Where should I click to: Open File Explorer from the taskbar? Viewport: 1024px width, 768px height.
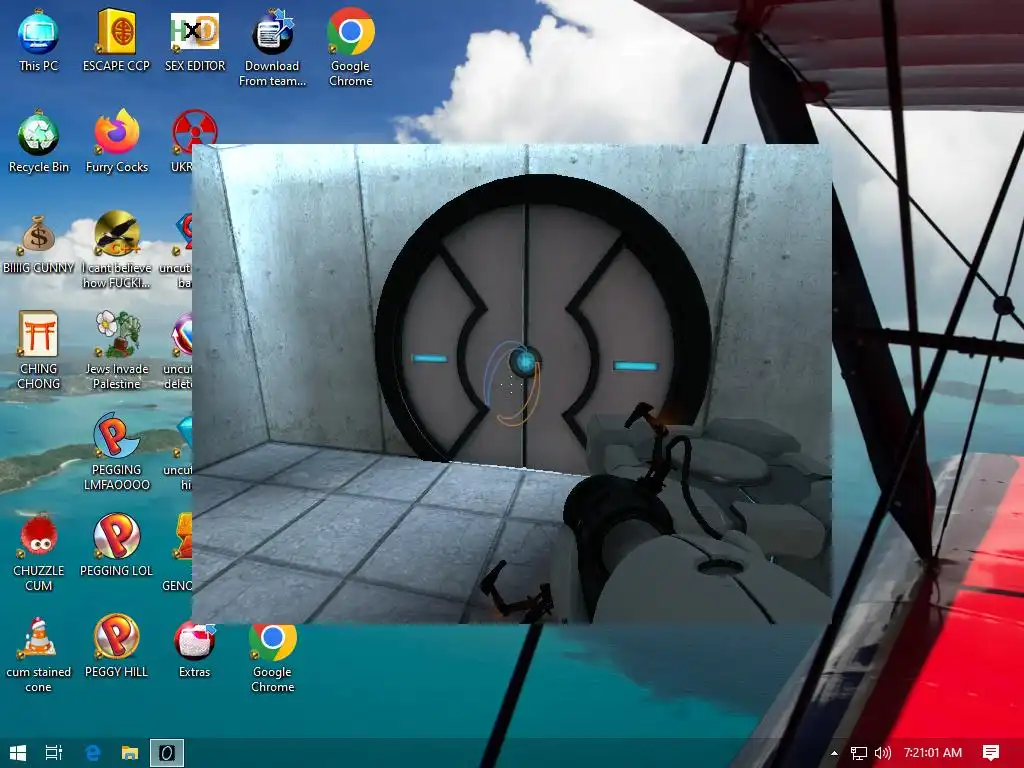pos(130,753)
